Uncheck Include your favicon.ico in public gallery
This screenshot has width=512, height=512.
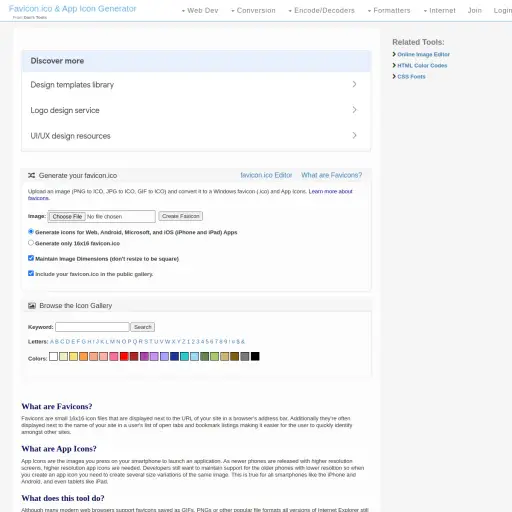point(31,273)
